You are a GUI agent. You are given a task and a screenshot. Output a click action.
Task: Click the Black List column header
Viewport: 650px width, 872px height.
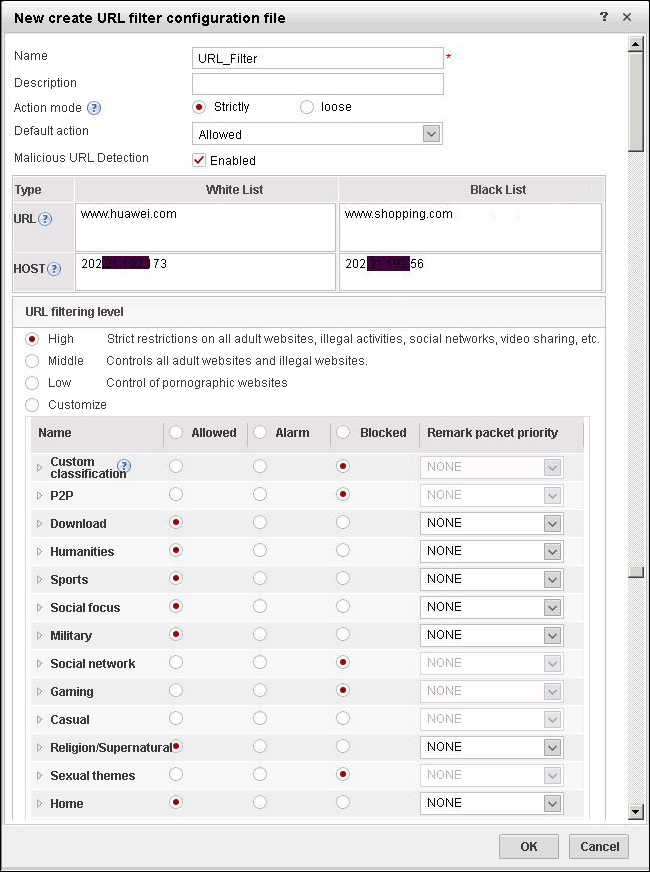pos(498,190)
